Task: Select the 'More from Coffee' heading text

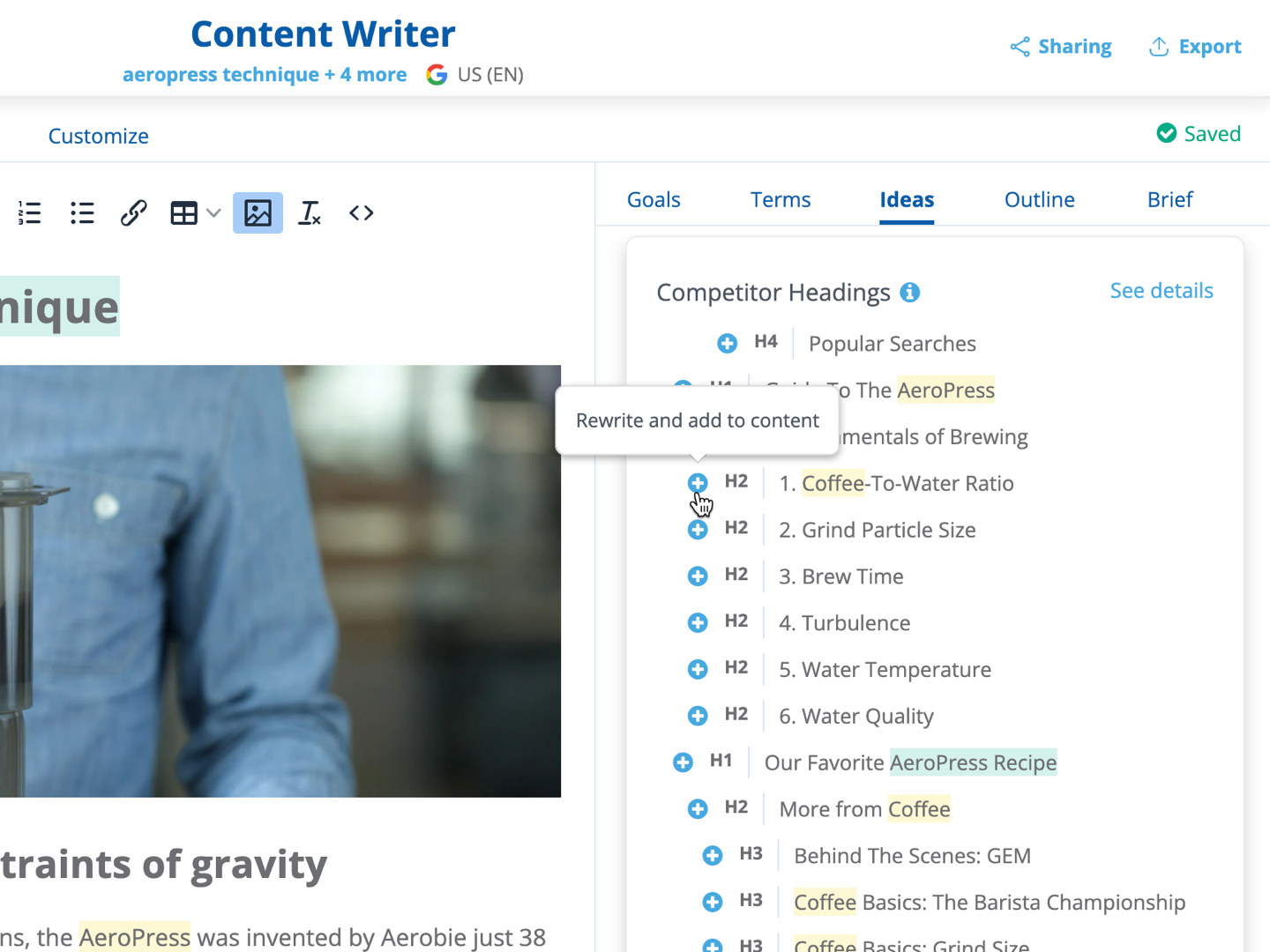Action: tap(864, 809)
